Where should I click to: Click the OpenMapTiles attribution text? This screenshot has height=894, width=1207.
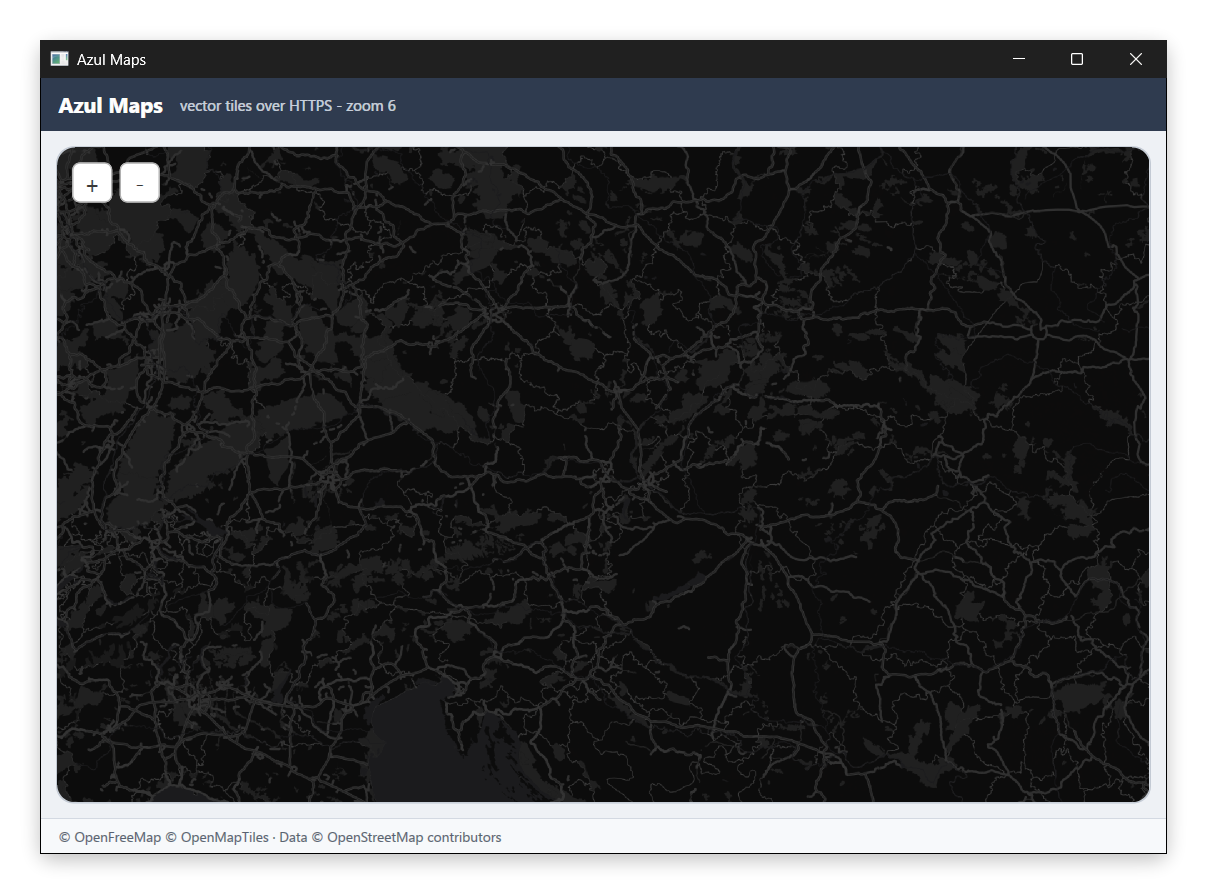click(217, 837)
